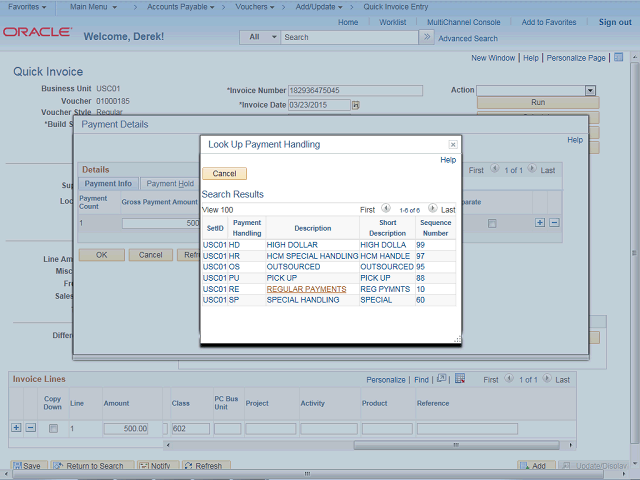Expand the Action dropdown
This screenshot has height=480, width=640.
pyautogui.click(x=590, y=90)
